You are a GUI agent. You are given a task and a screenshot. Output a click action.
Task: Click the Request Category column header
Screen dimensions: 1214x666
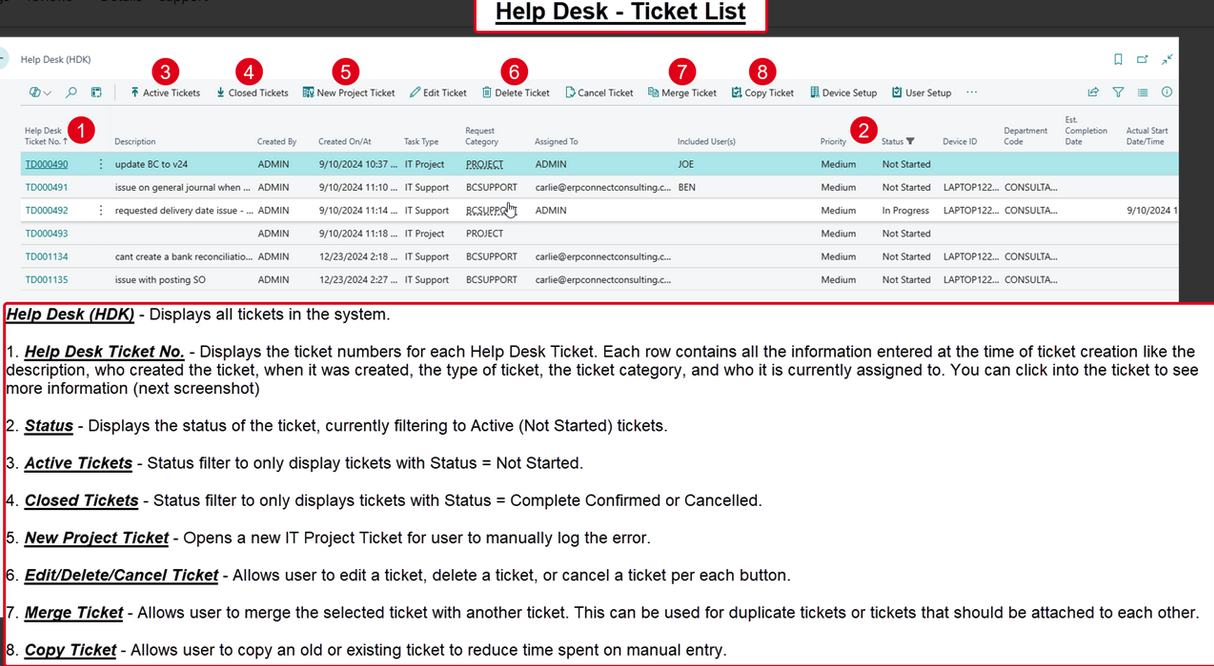tap(482, 136)
